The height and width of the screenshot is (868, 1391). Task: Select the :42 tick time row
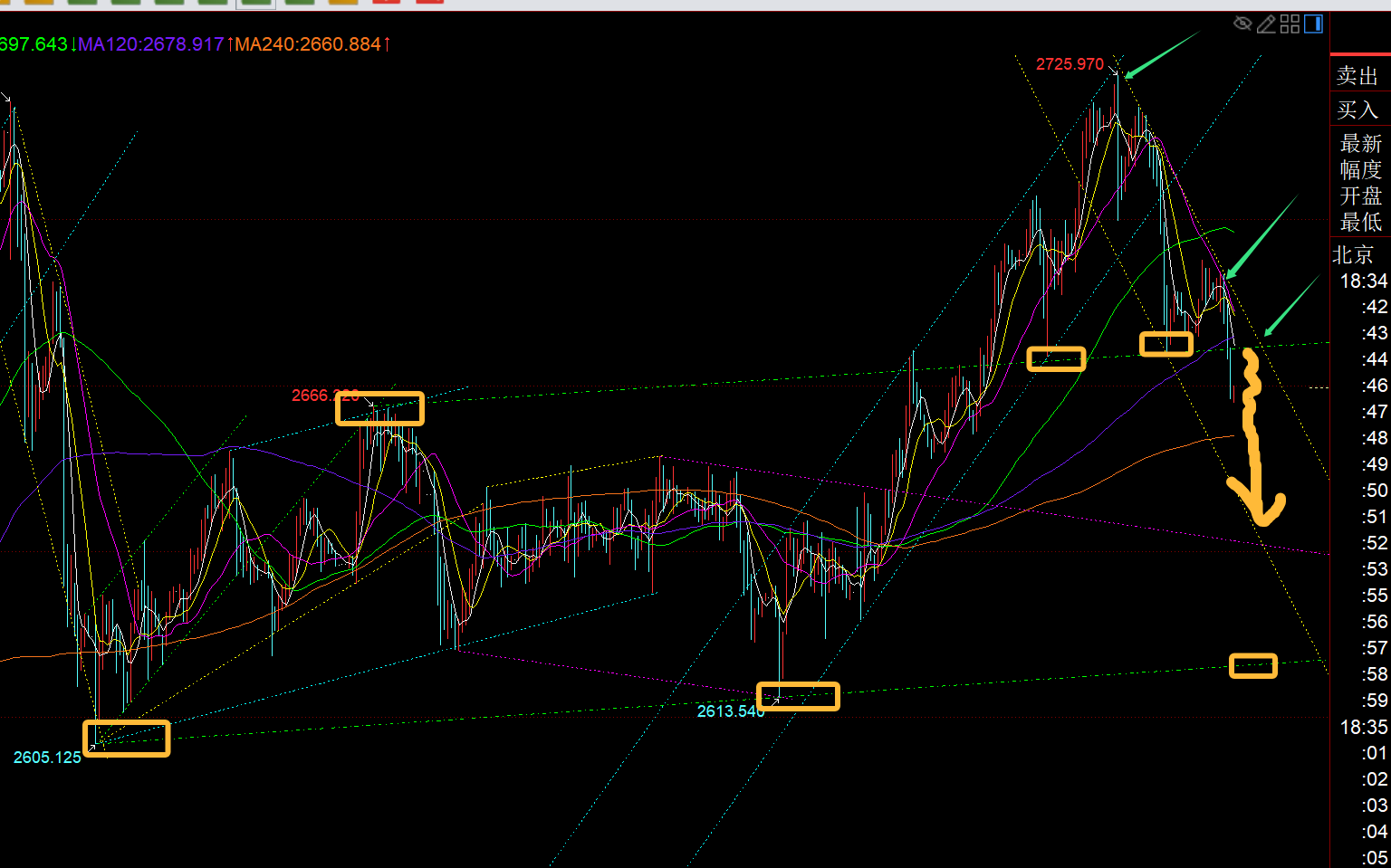[1375, 308]
